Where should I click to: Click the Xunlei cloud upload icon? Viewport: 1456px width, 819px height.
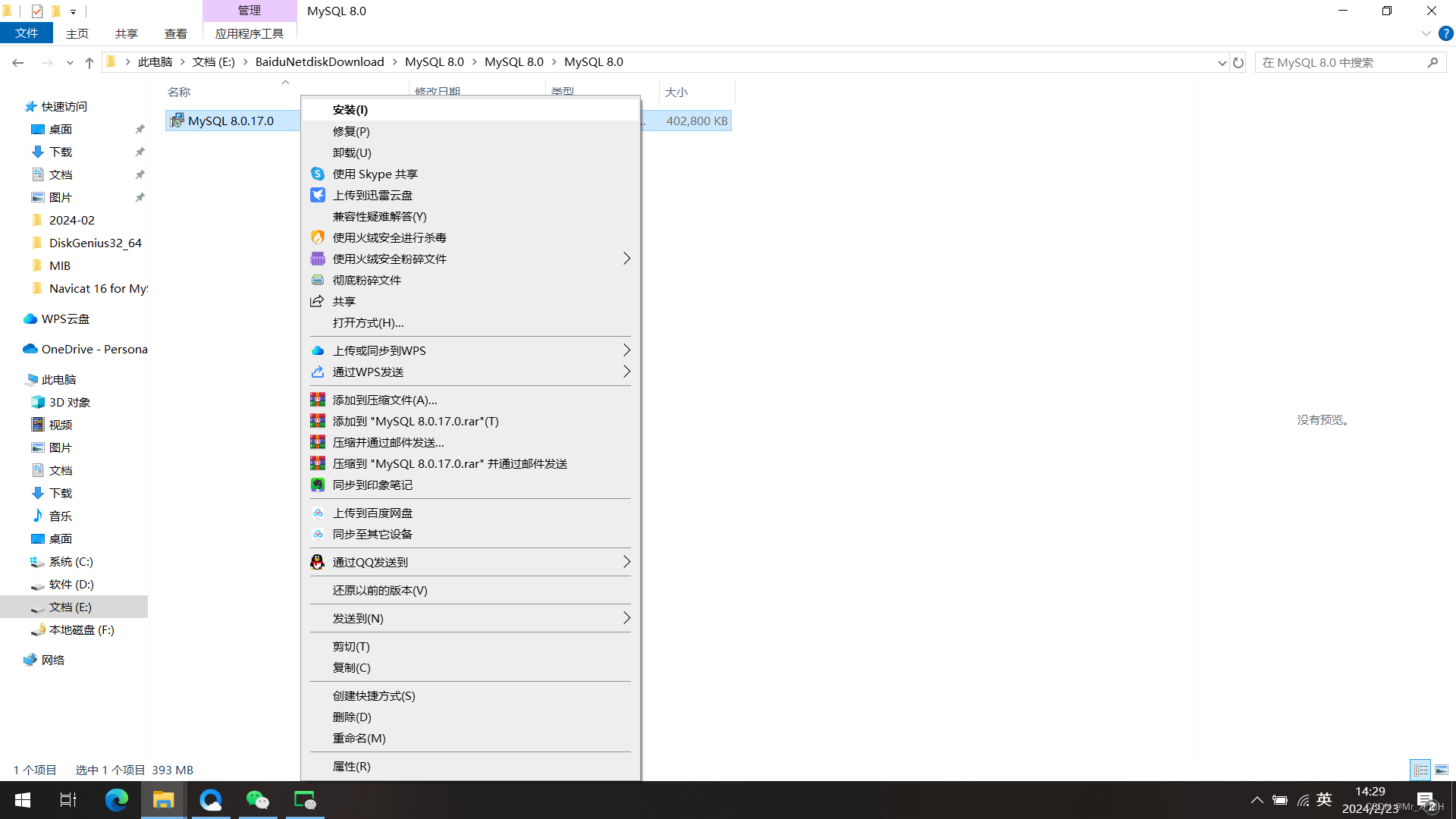tap(318, 195)
